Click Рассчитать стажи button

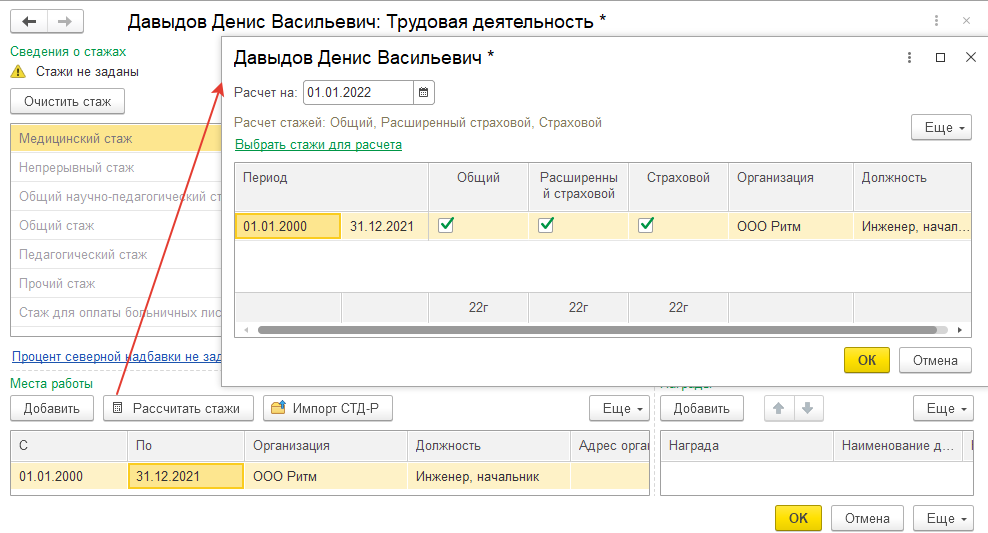coord(178,408)
